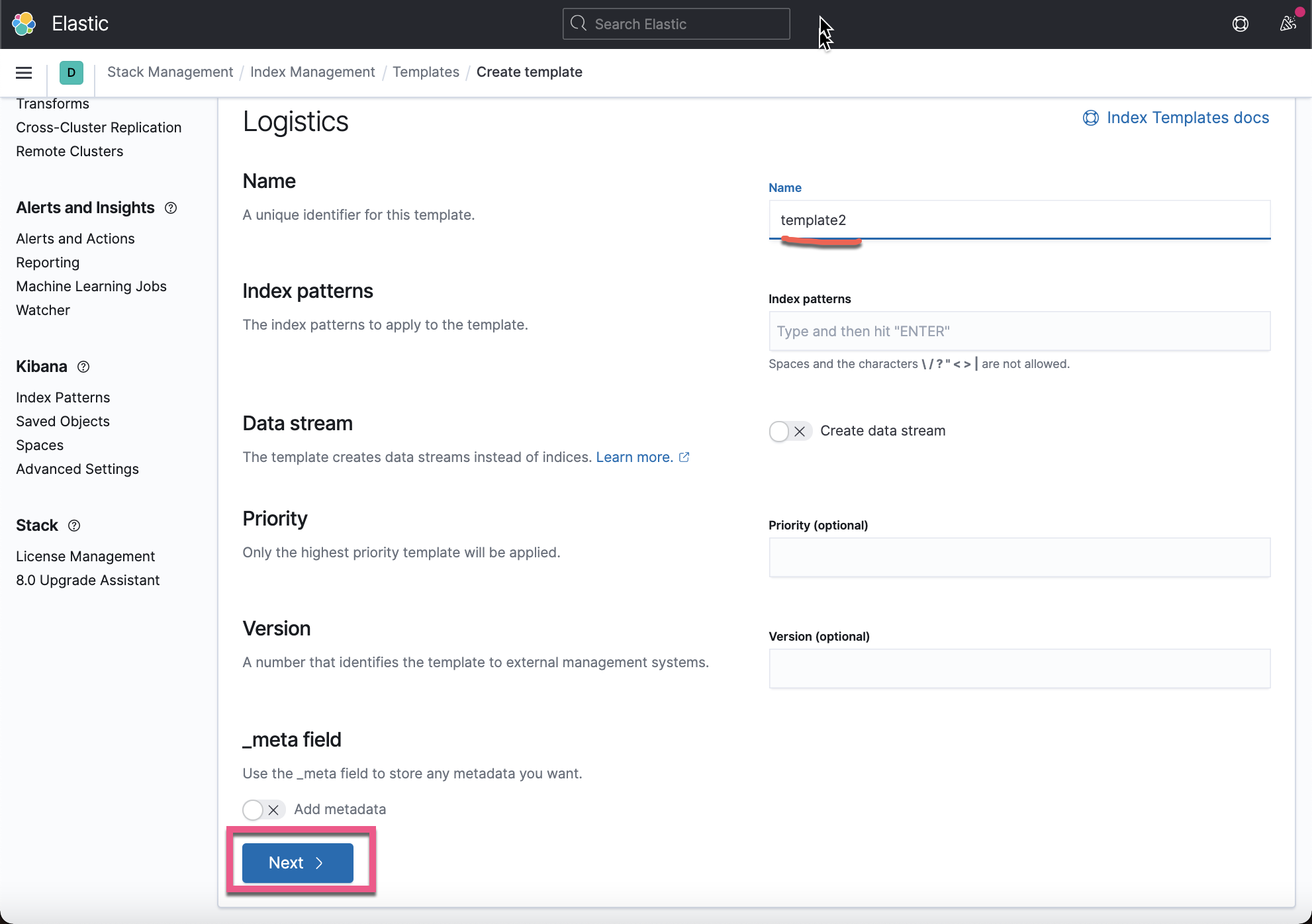
Task: Open Templates breadcrumb item
Action: [x=426, y=71]
